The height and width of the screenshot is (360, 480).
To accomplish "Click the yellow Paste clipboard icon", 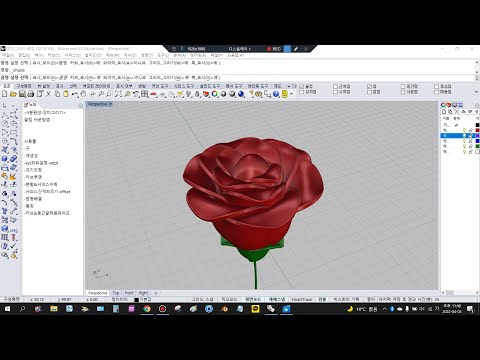I will [66, 94].
